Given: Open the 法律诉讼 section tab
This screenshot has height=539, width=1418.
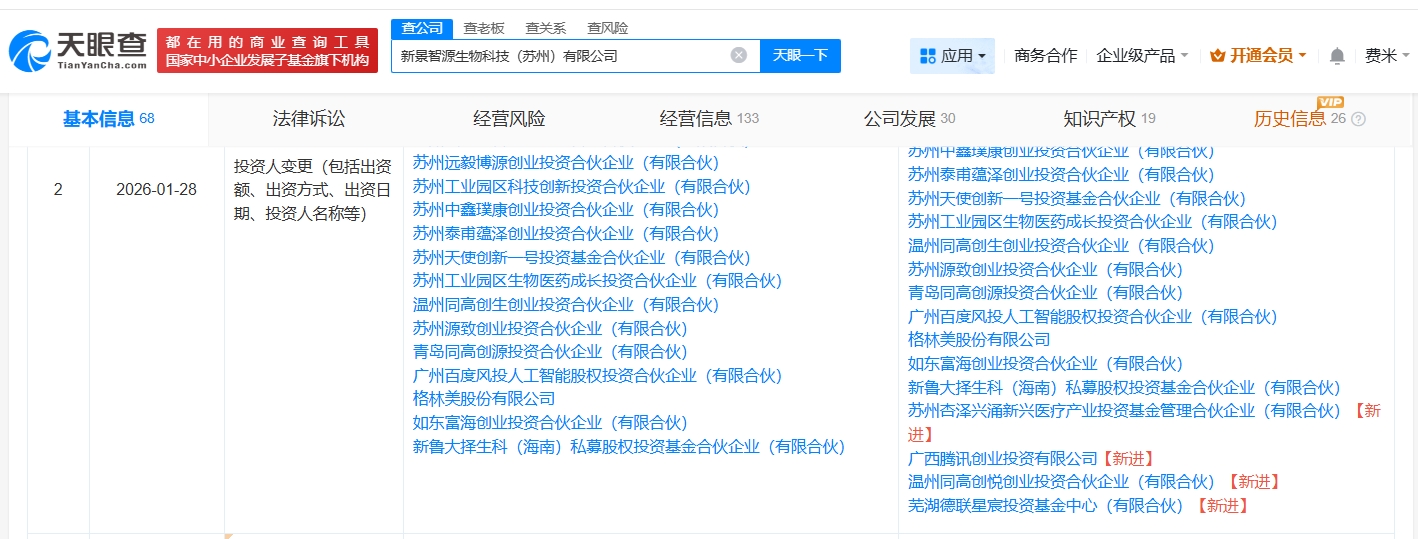Looking at the screenshot, I should pyautogui.click(x=308, y=119).
